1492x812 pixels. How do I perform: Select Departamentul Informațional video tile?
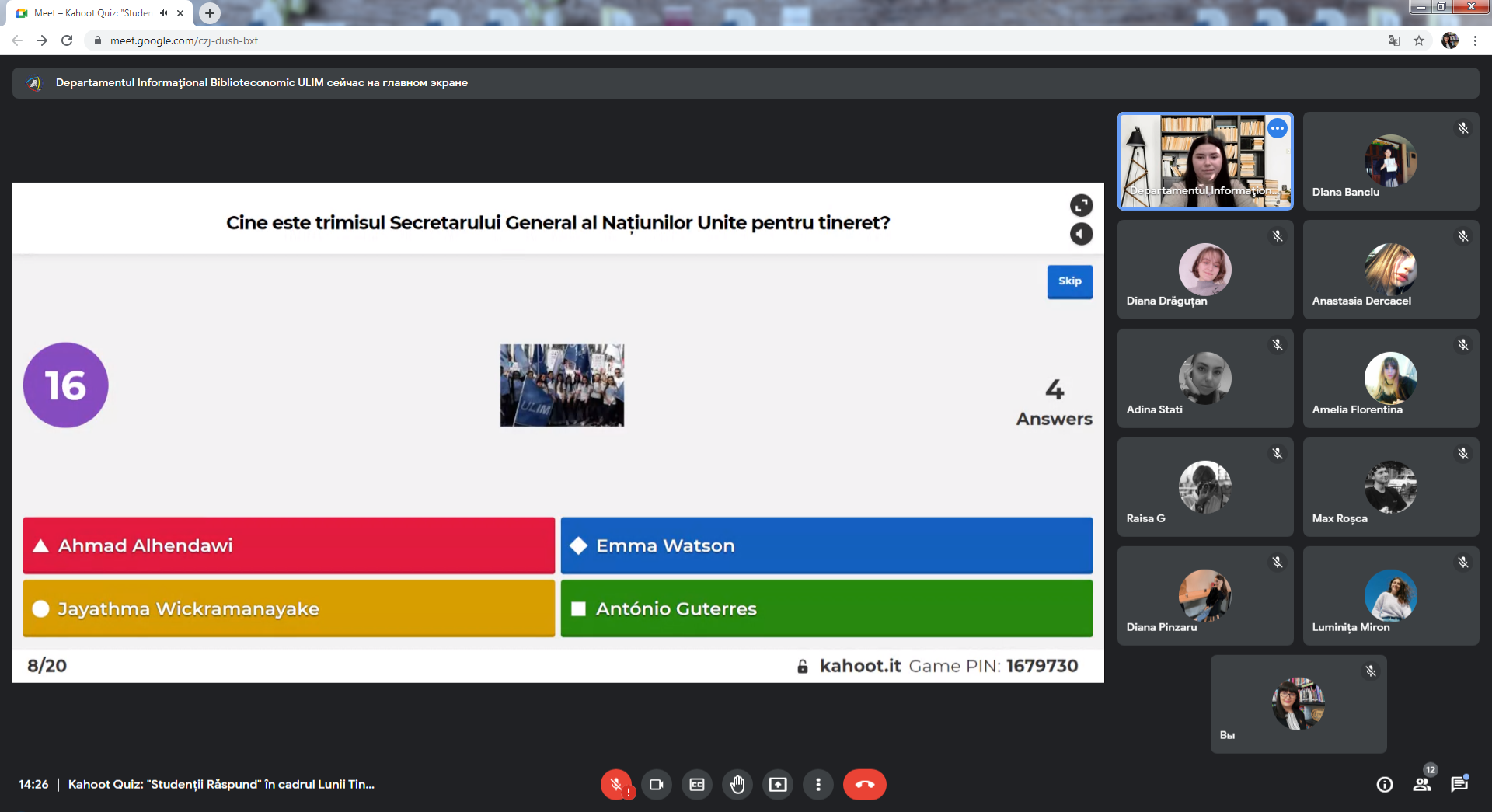tap(1205, 161)
